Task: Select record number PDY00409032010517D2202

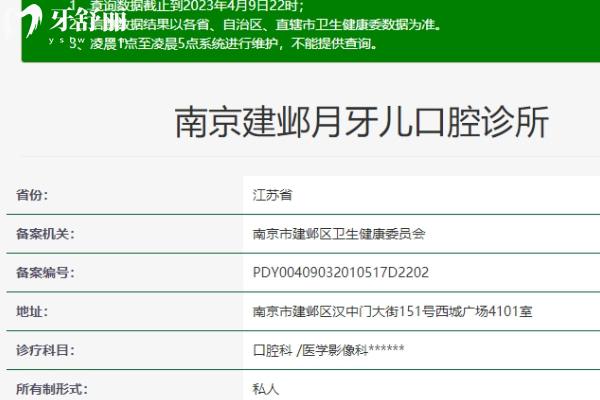Action: (341, 273)
